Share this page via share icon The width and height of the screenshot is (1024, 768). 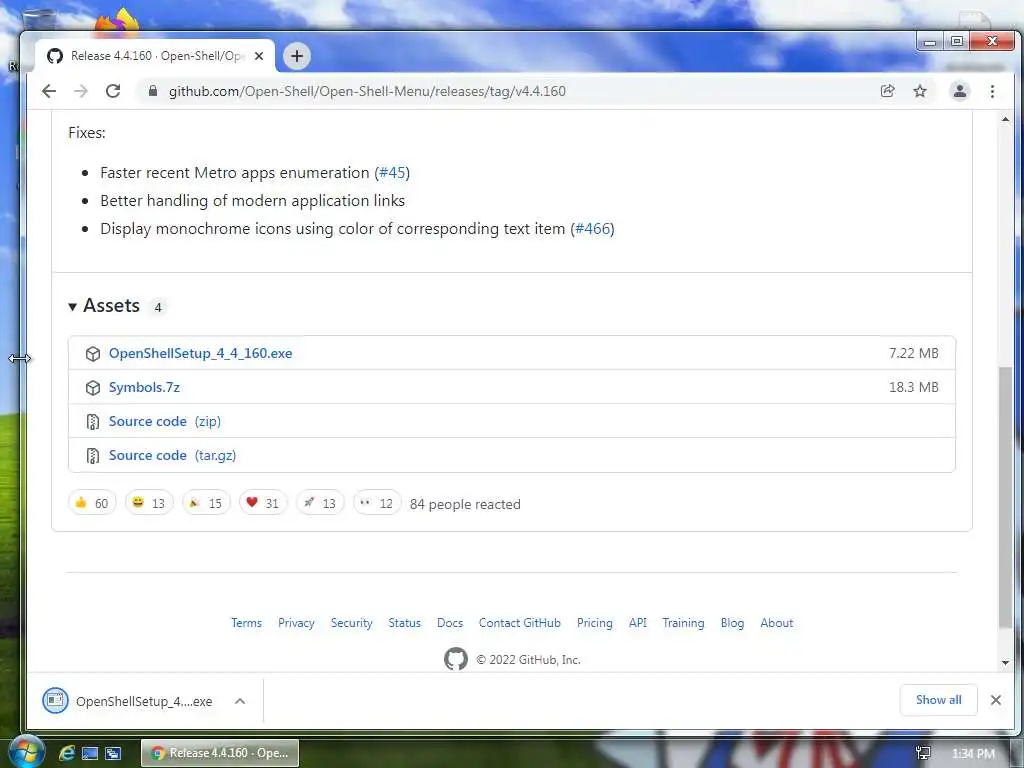[x=888, y=91]
